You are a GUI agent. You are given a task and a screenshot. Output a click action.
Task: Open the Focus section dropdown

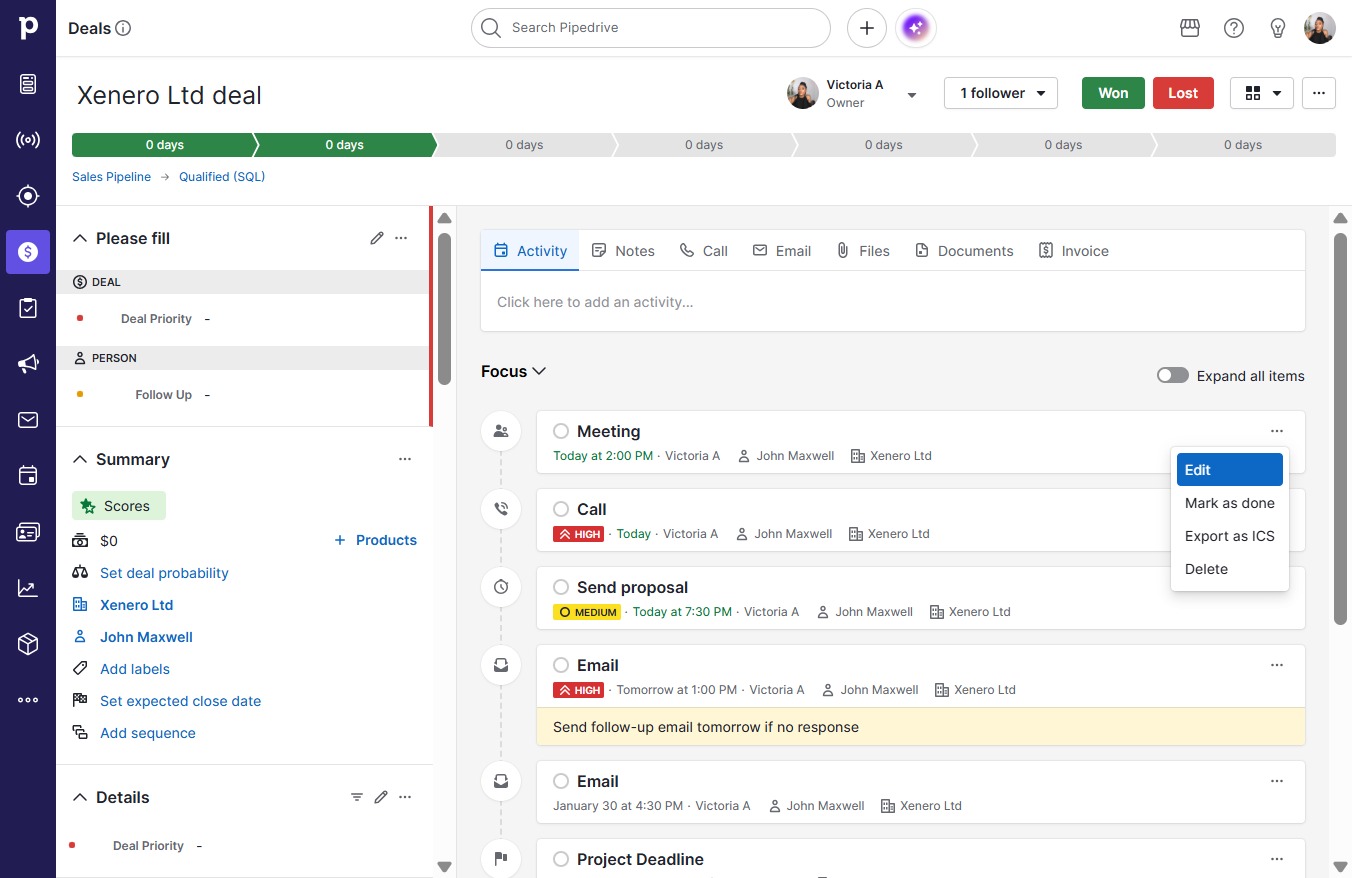(514, 371)
